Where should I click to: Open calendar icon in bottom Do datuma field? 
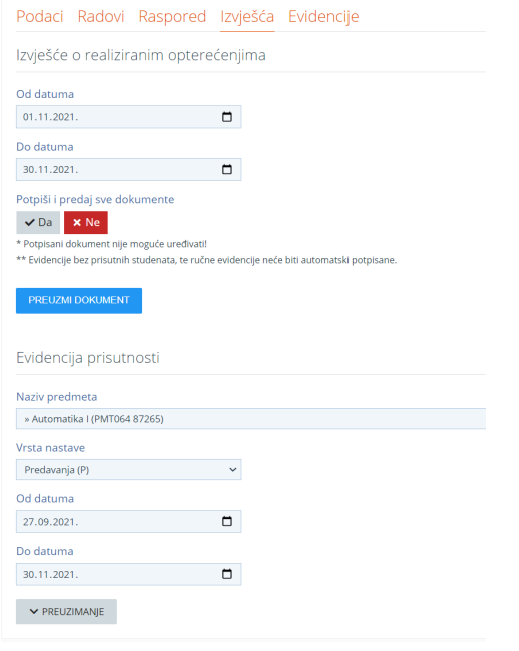(x=227, y=574)
